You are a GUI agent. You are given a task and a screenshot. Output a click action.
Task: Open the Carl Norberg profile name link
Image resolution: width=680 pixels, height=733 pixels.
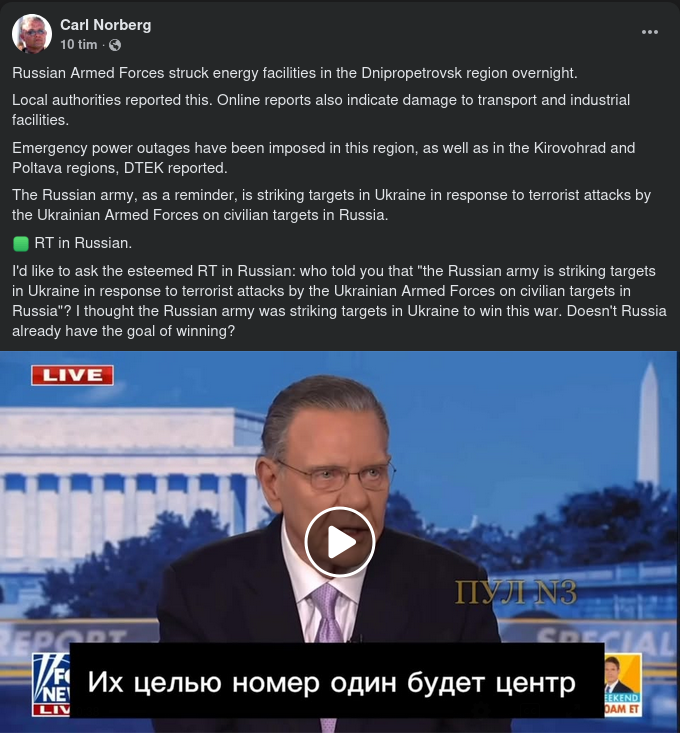click(x=106, y=25)
